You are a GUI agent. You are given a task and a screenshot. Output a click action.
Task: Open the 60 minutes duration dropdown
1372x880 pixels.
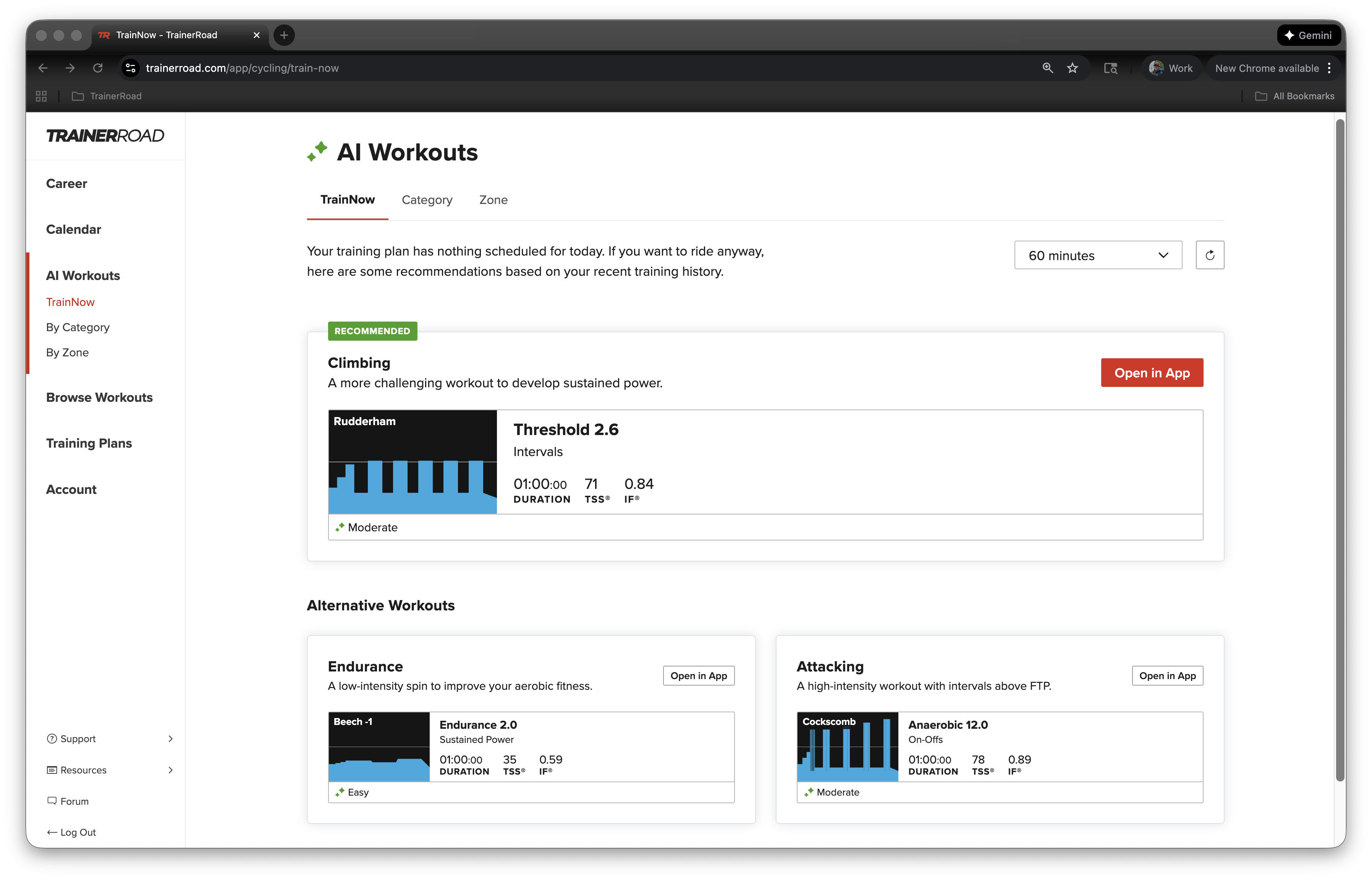(1098, 255)
